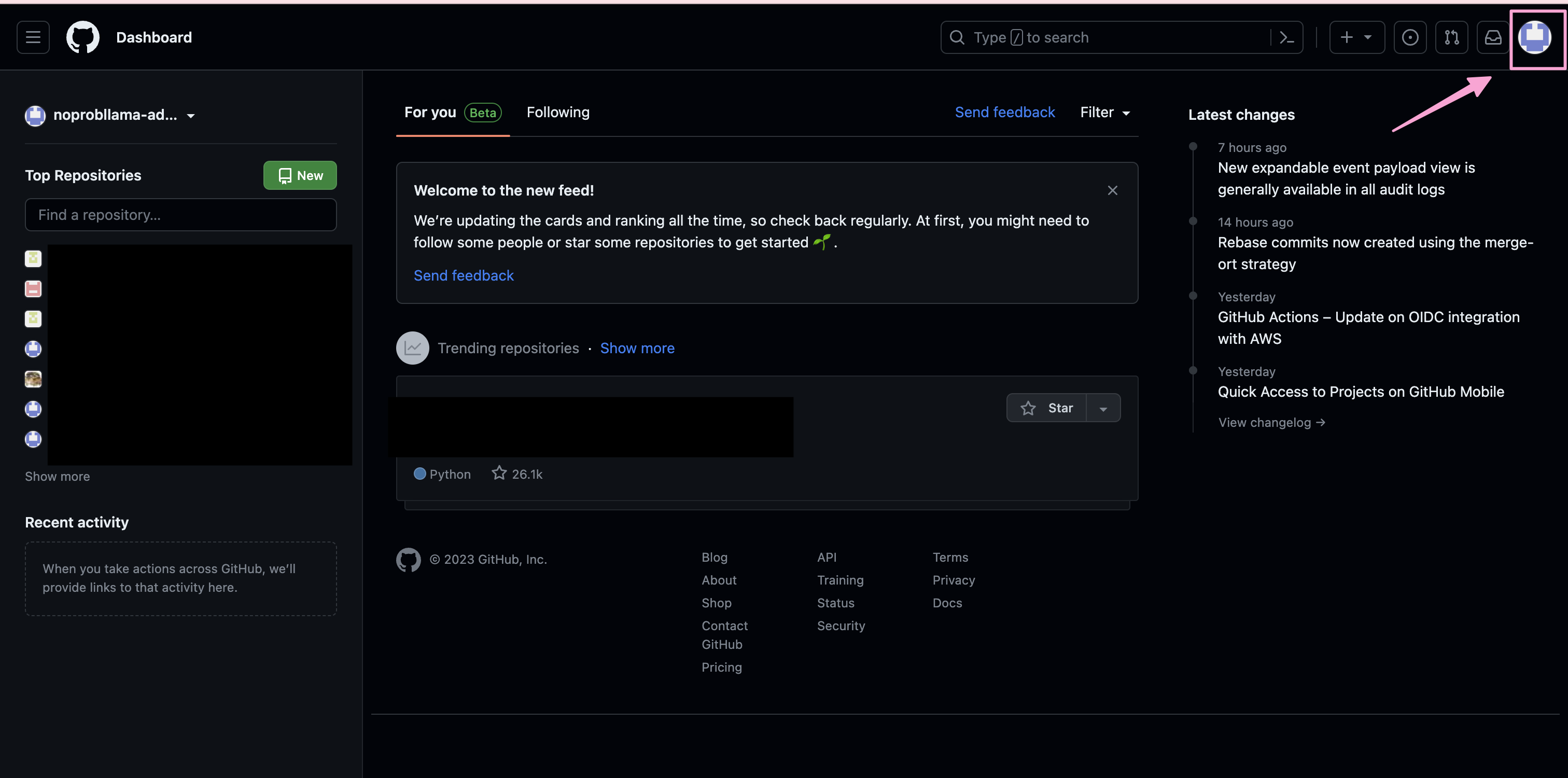Open the user profile avatar menu
The width and height of the screenshot is (1568, 778).
[x=1534, y=37]
